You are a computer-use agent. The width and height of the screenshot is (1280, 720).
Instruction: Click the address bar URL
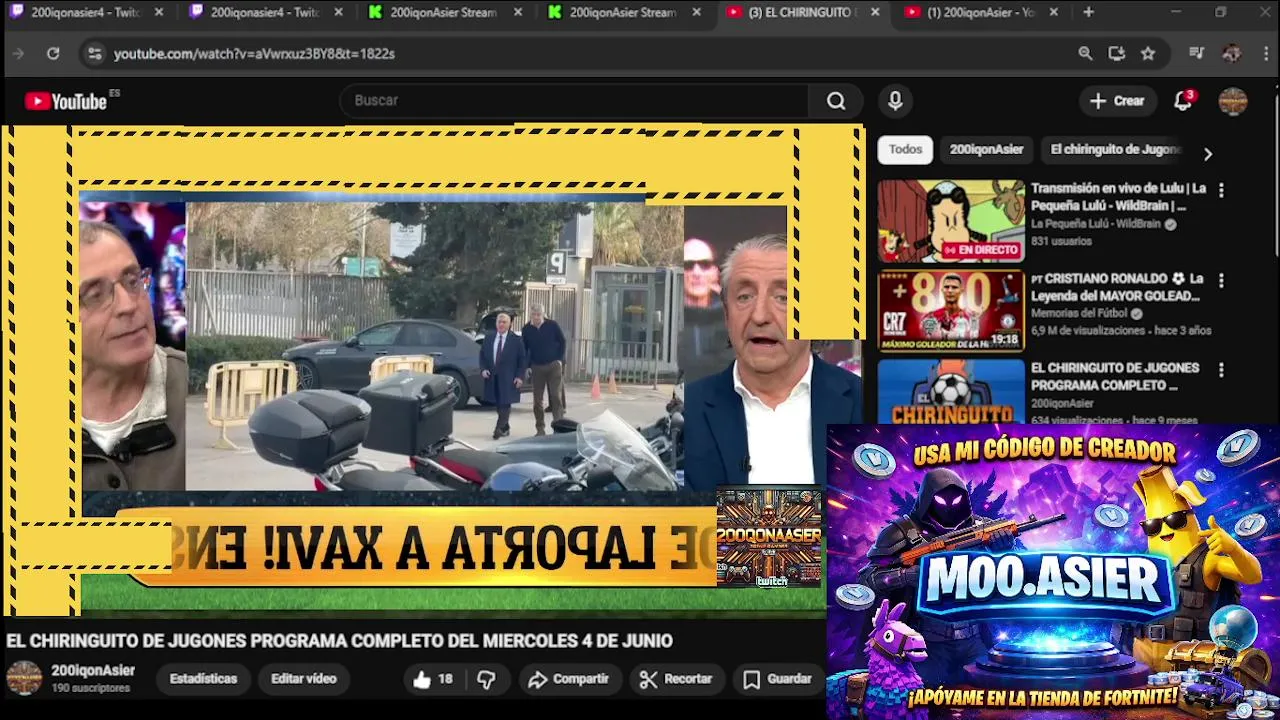pos(254,54)
